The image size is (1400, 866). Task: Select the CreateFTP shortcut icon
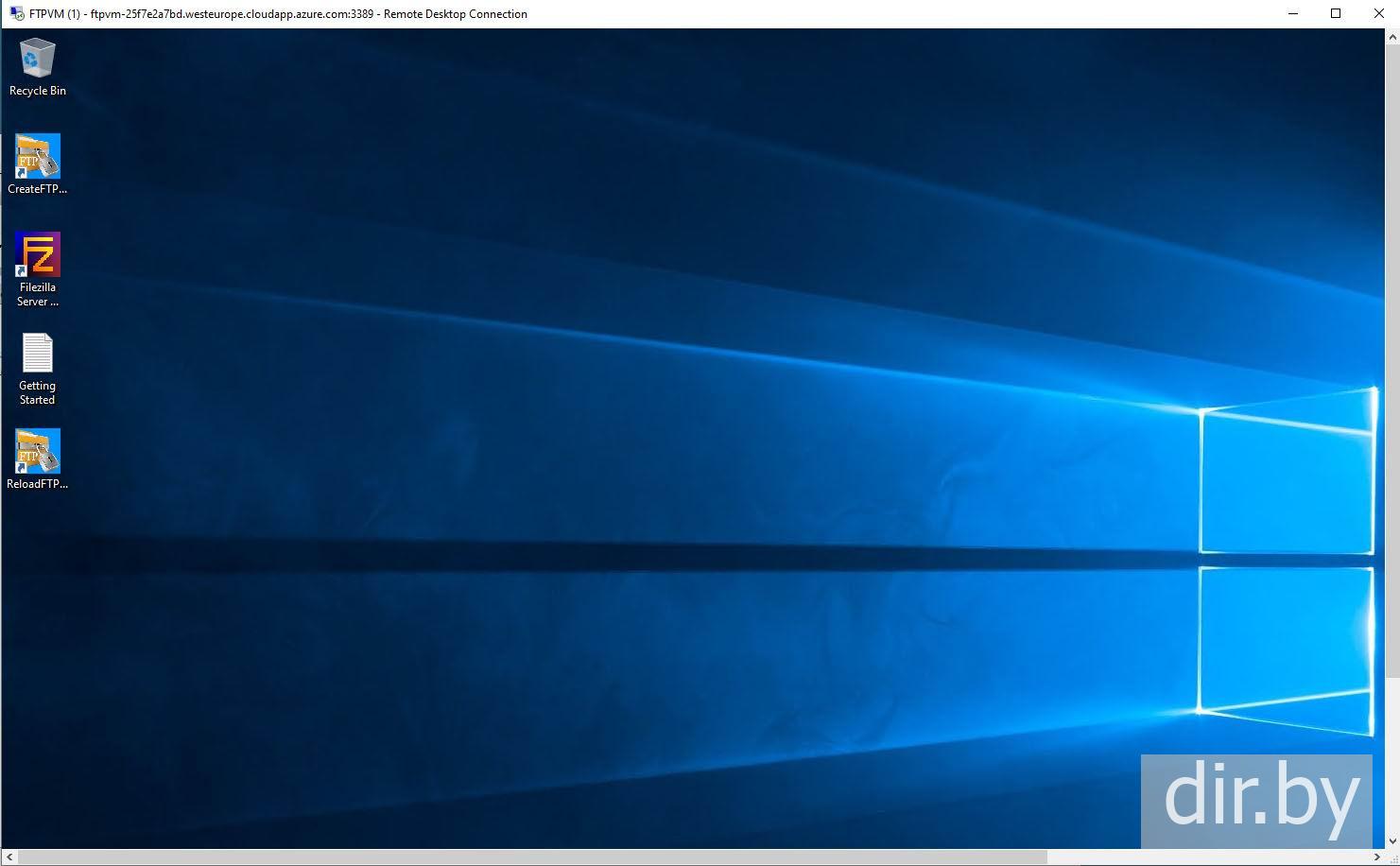pos(37,156)
